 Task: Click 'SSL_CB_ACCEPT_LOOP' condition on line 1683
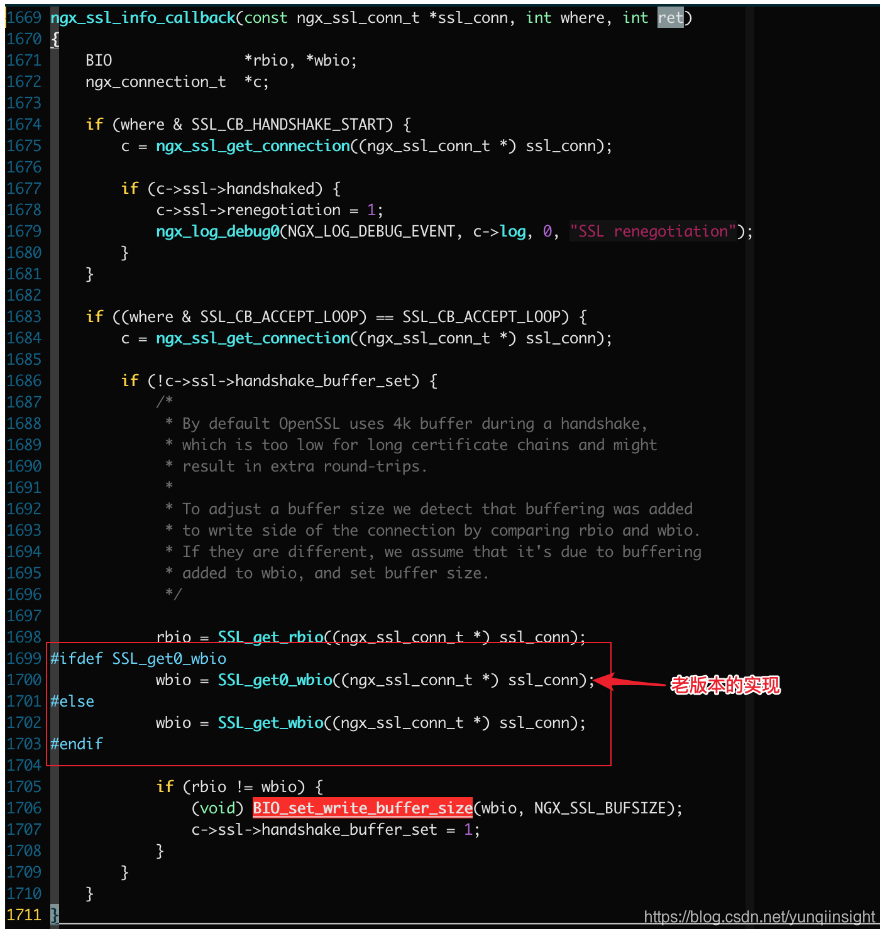click(x=345, y=317)
